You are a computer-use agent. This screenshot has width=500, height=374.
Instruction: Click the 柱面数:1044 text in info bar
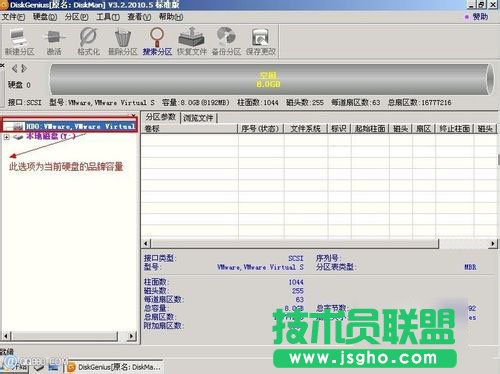258,102
